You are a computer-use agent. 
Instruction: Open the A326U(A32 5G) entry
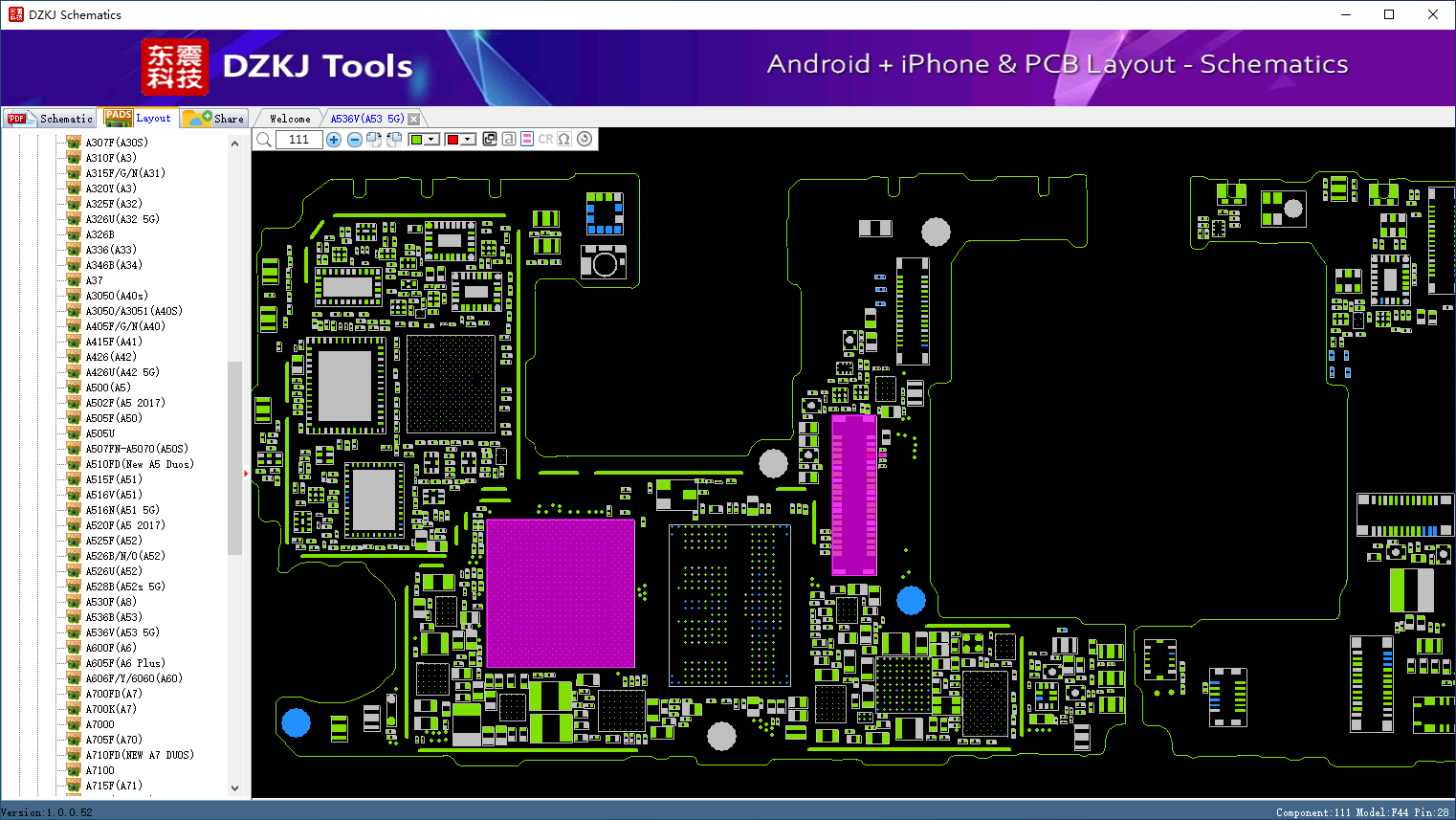point(122,219)
